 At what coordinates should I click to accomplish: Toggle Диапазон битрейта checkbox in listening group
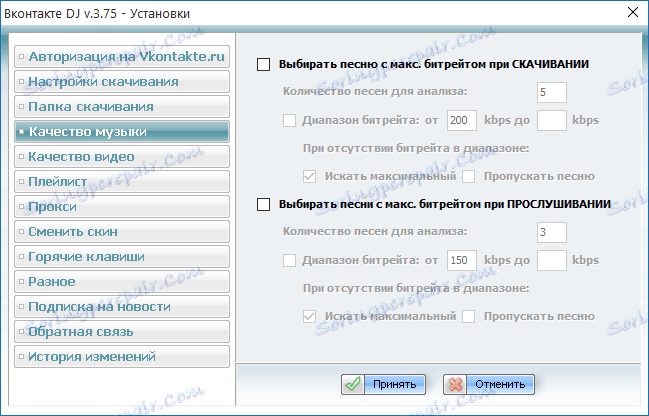pyautogui.click(x=289, y=260)
